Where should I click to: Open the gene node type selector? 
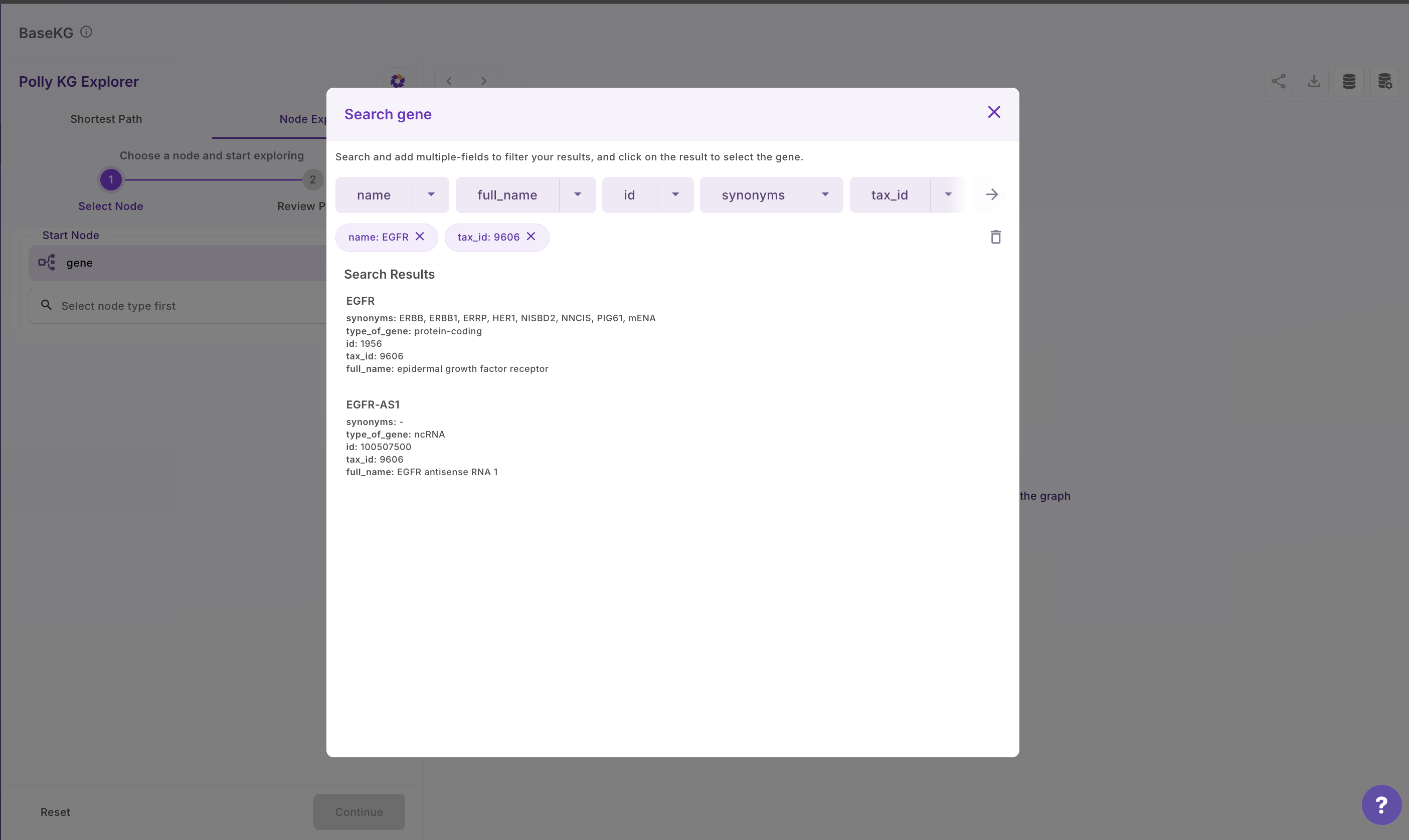click(x=178, y=263)
